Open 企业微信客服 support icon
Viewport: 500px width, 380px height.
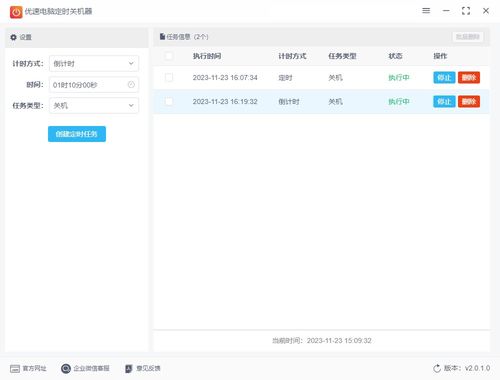click(x=66, y=368)
